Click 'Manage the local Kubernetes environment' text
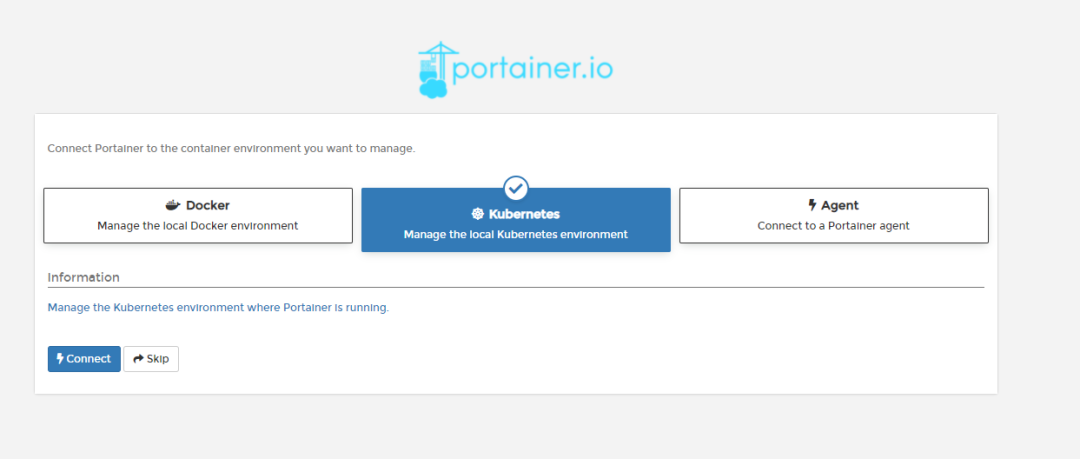The height and width of the screenshot is (459, 1080). click(516, 234)
